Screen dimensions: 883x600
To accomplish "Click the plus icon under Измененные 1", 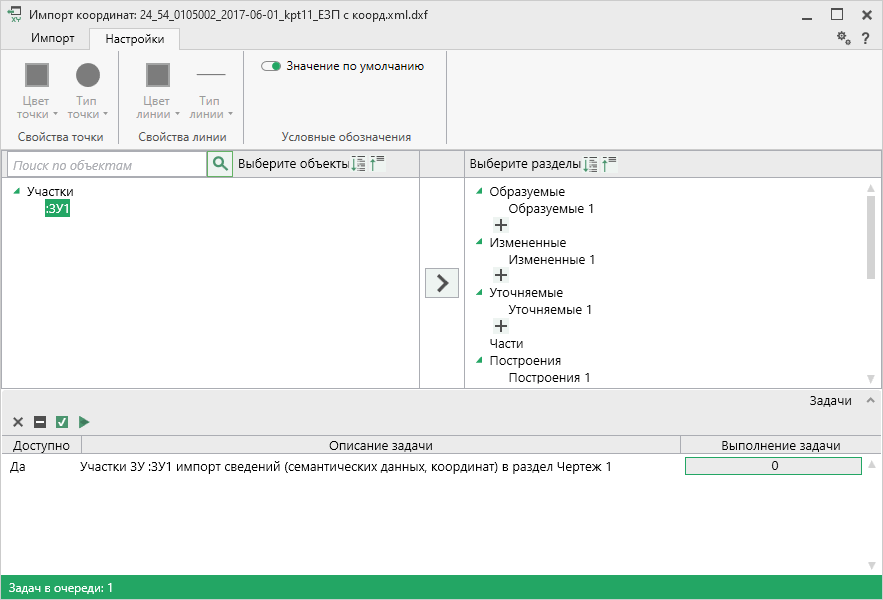I will 501,275.
